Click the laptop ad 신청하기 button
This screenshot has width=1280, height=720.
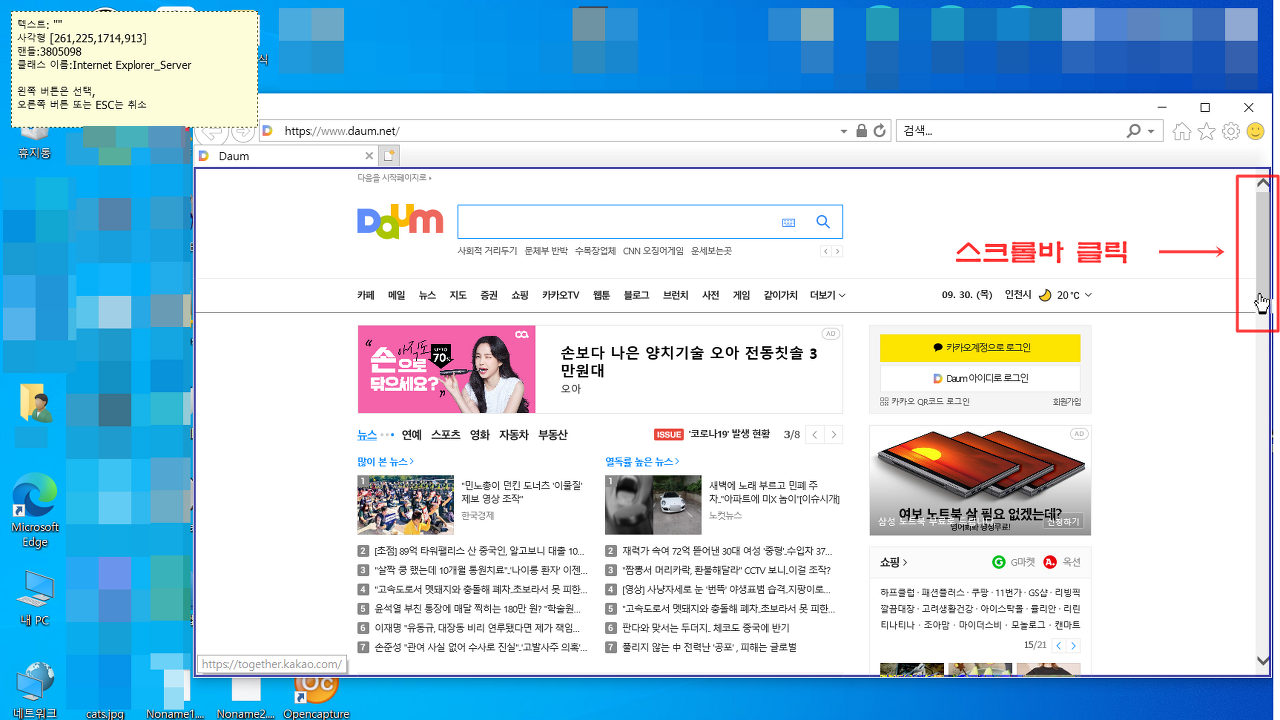click(1064, 521)
